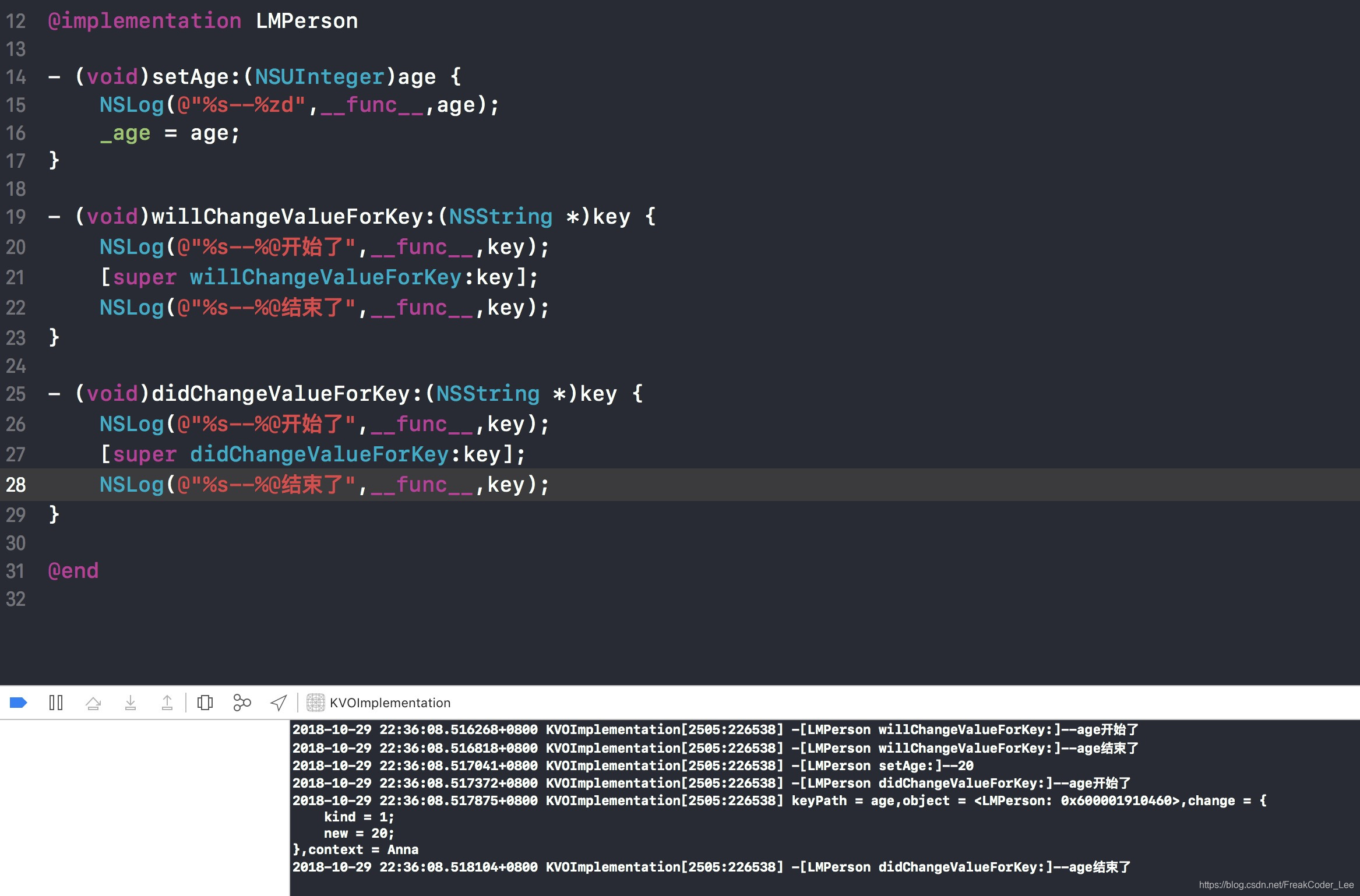Open the Debug View Hierarchy icon

click(205, 703)
